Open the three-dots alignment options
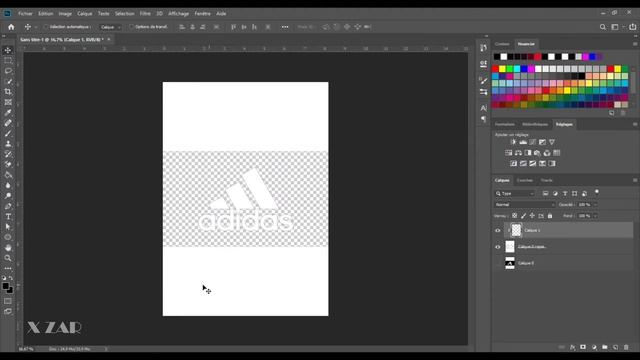640x360 pixels. (285, 27)
